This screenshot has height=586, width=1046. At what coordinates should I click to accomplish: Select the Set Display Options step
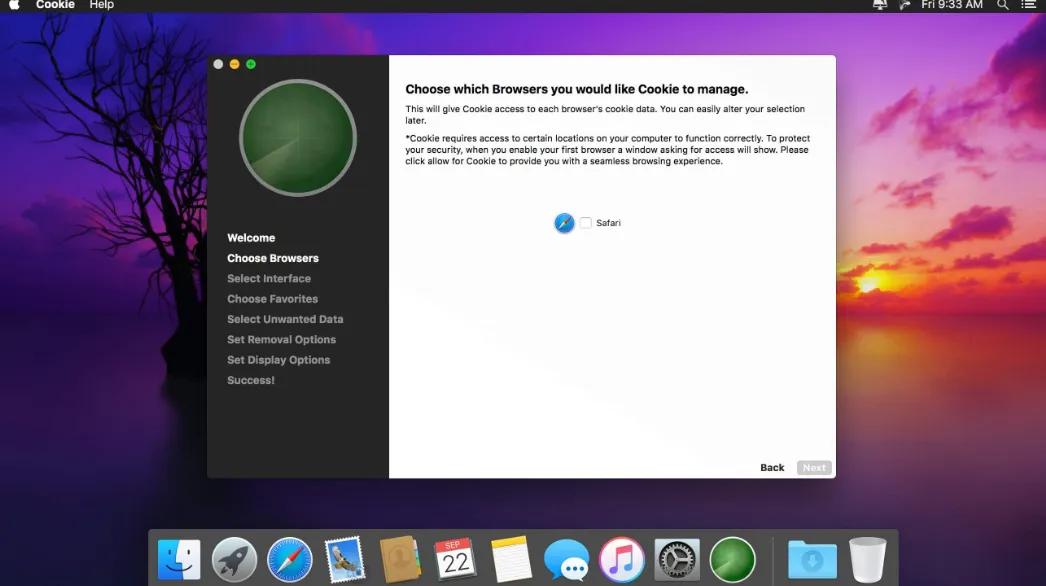[x=278, y=360]
